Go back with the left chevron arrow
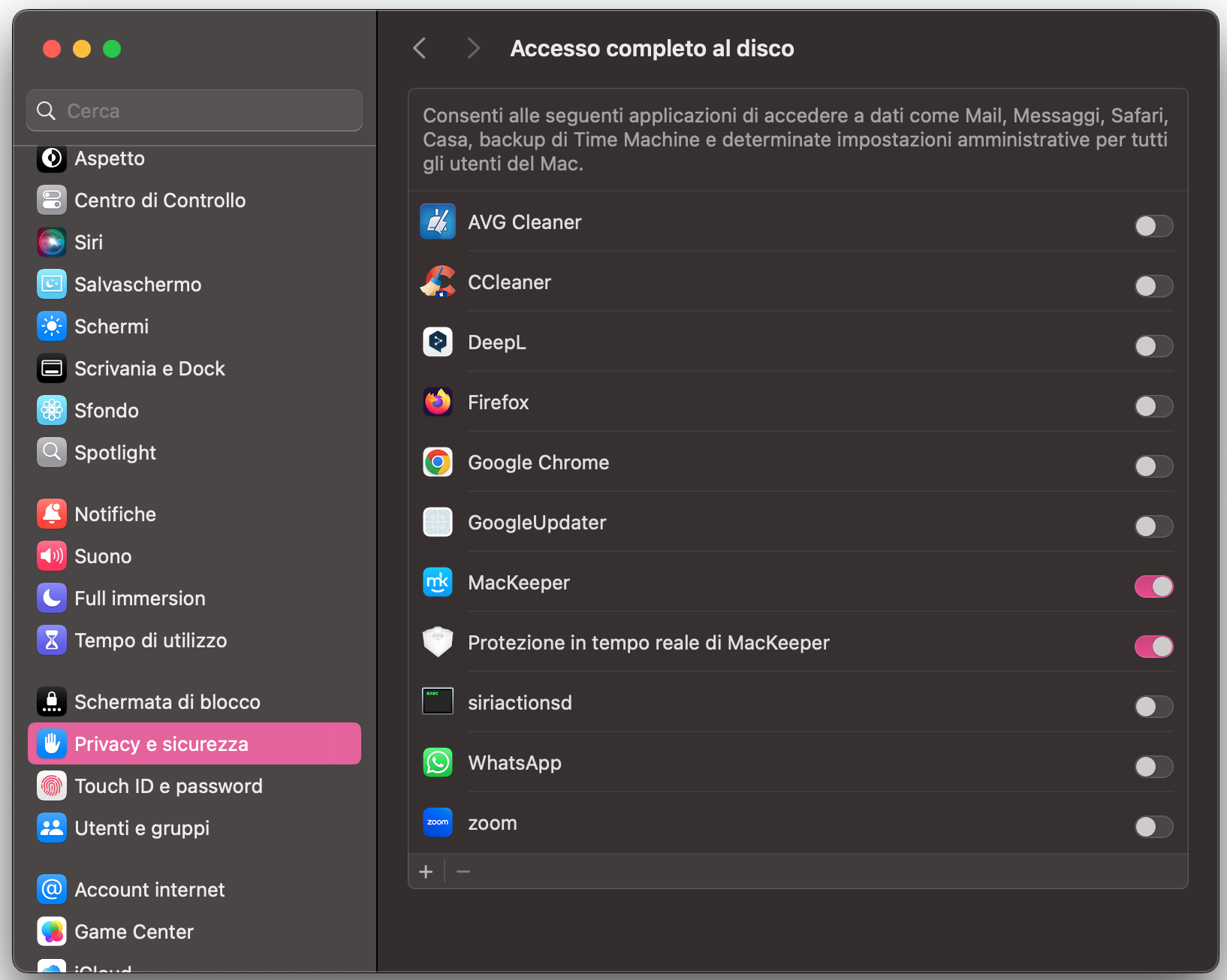 pyautogui.click(x=419, y=47)
